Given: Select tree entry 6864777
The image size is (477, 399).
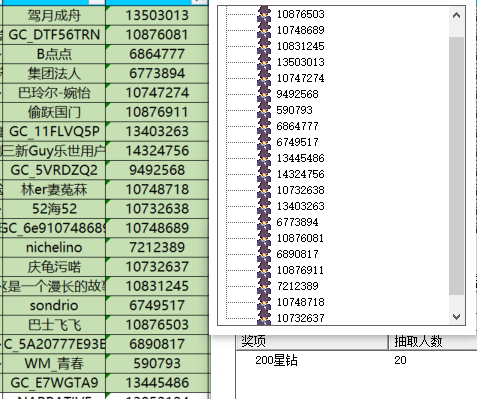Looking at the screenshot, I should pos(297,126).
